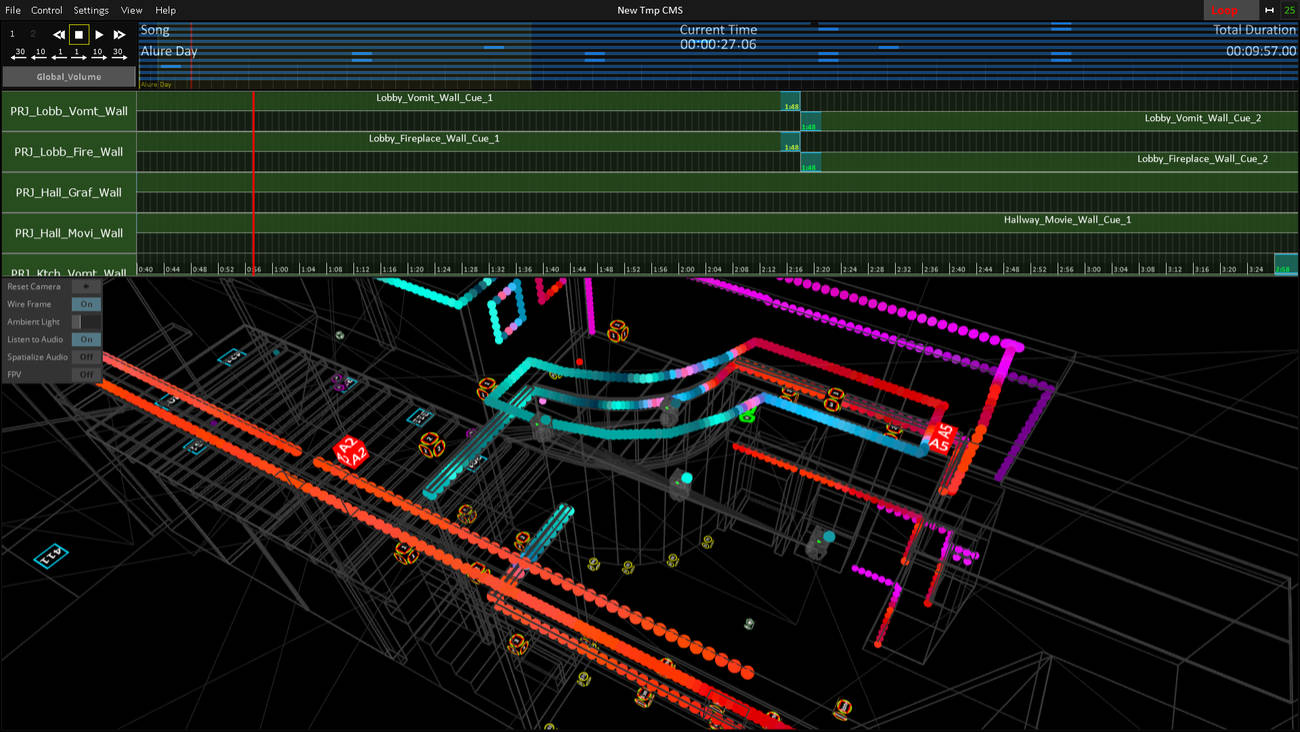The width and height of the screenshot is (1300, 732).
Task: Select the red A5 cube in 3D view
Action: (941, 438)
